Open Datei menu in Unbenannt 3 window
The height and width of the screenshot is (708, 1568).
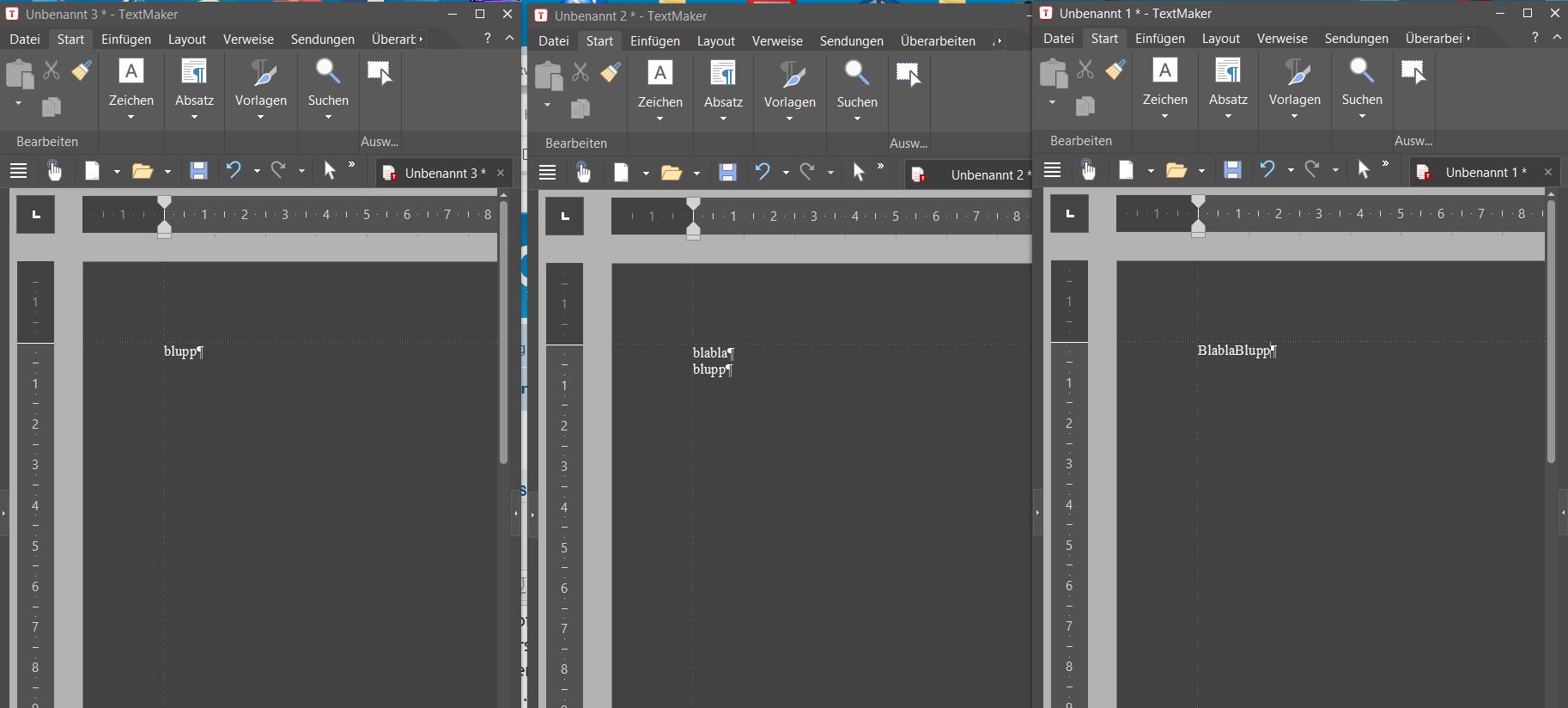click(x=25, y=39)
